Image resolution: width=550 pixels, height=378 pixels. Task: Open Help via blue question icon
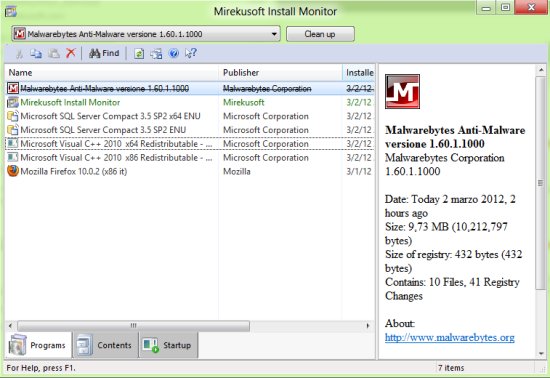click(x=174, y=53)
